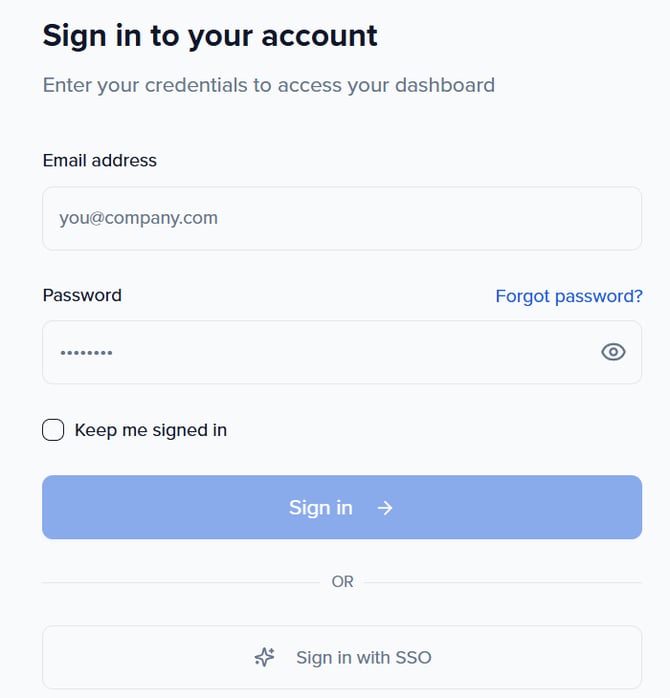670x698 pixels.
Task: Show password using the eye icon
Action: click(613, 352)
